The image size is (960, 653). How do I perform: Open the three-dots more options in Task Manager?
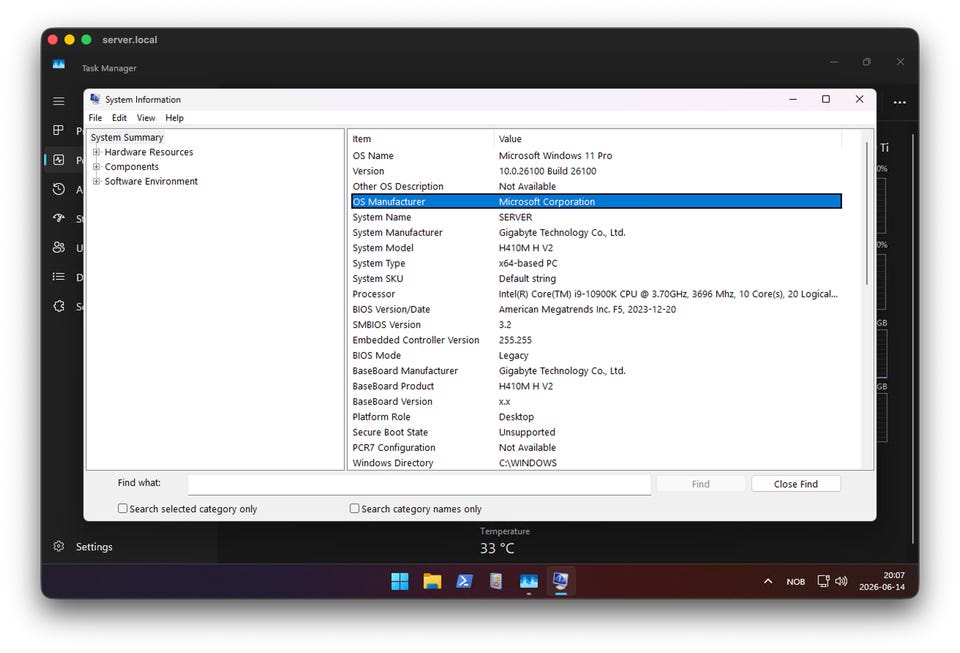coord(899,102)
